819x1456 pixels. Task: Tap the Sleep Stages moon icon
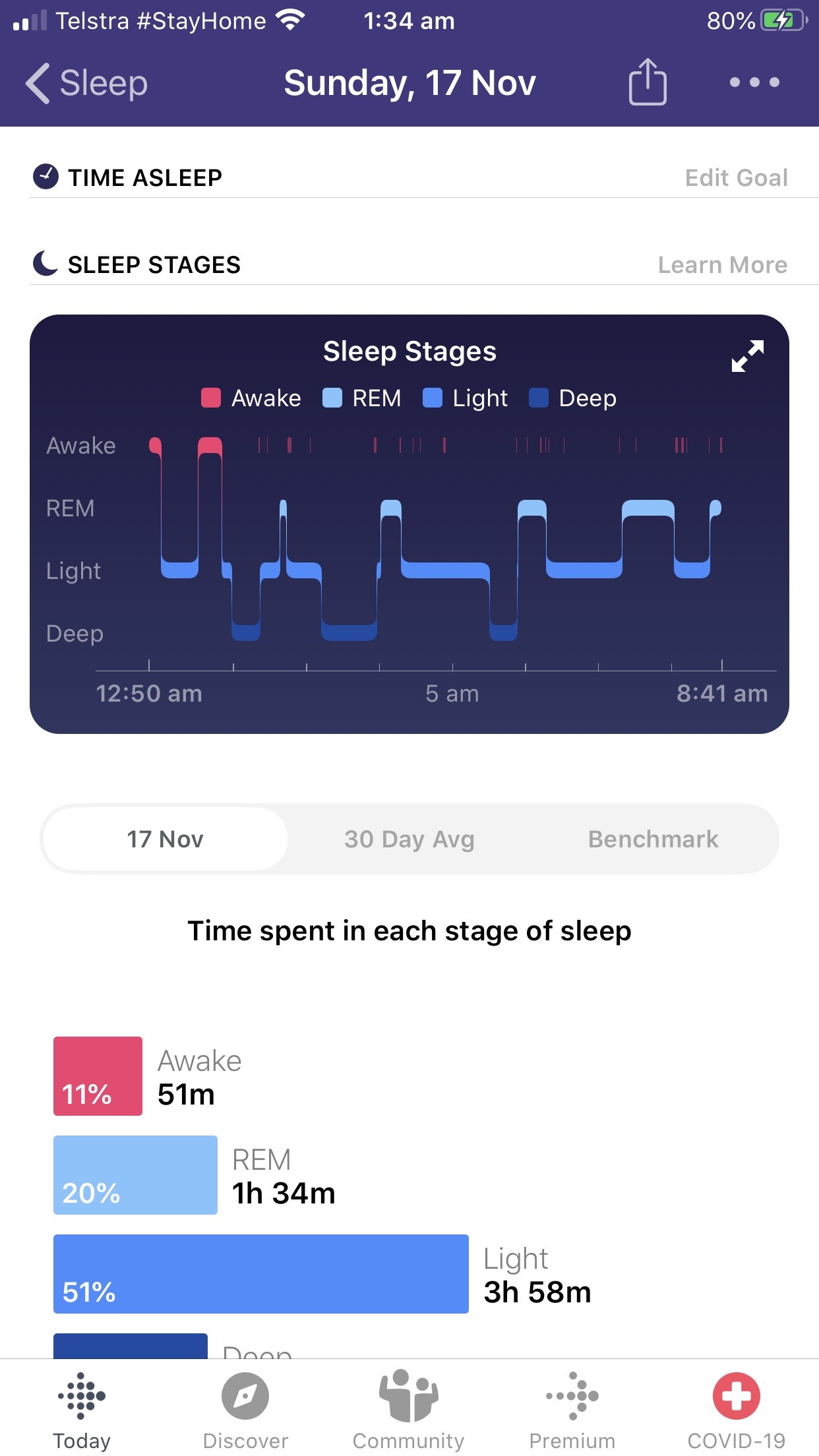pyautogui.click(x=45, y=264)
